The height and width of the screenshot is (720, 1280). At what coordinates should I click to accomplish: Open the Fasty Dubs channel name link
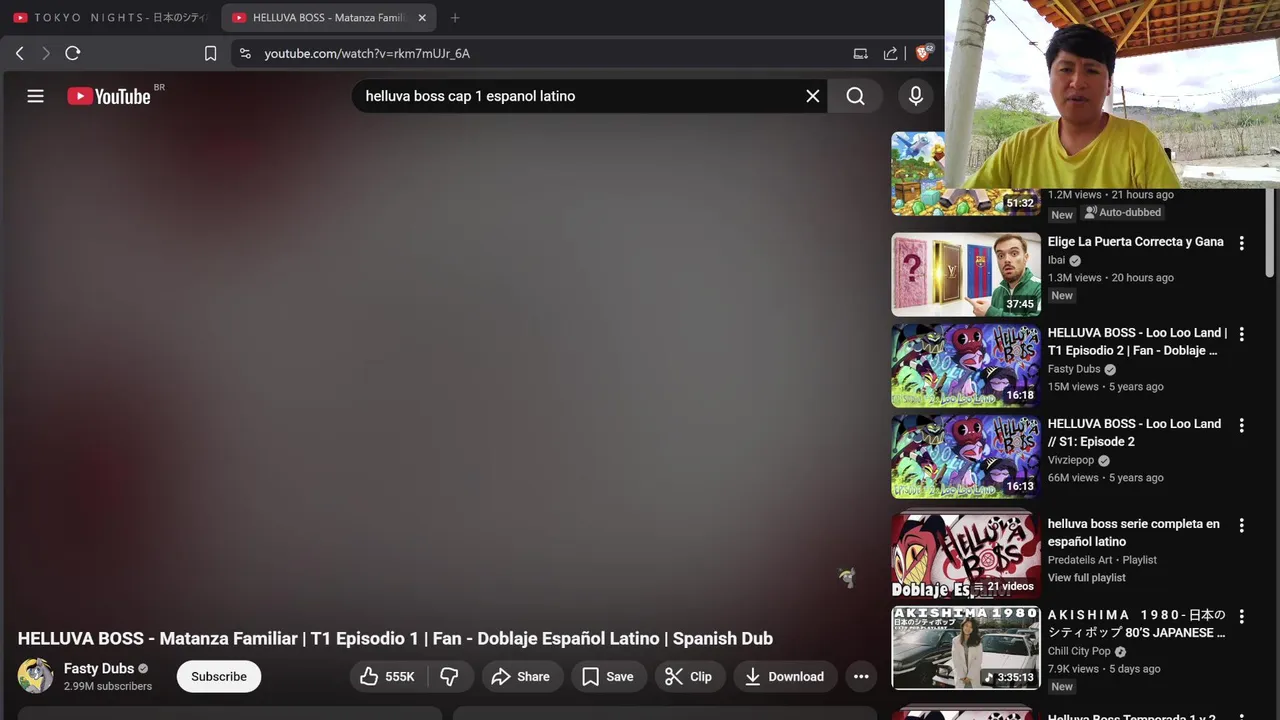point(99,668)
